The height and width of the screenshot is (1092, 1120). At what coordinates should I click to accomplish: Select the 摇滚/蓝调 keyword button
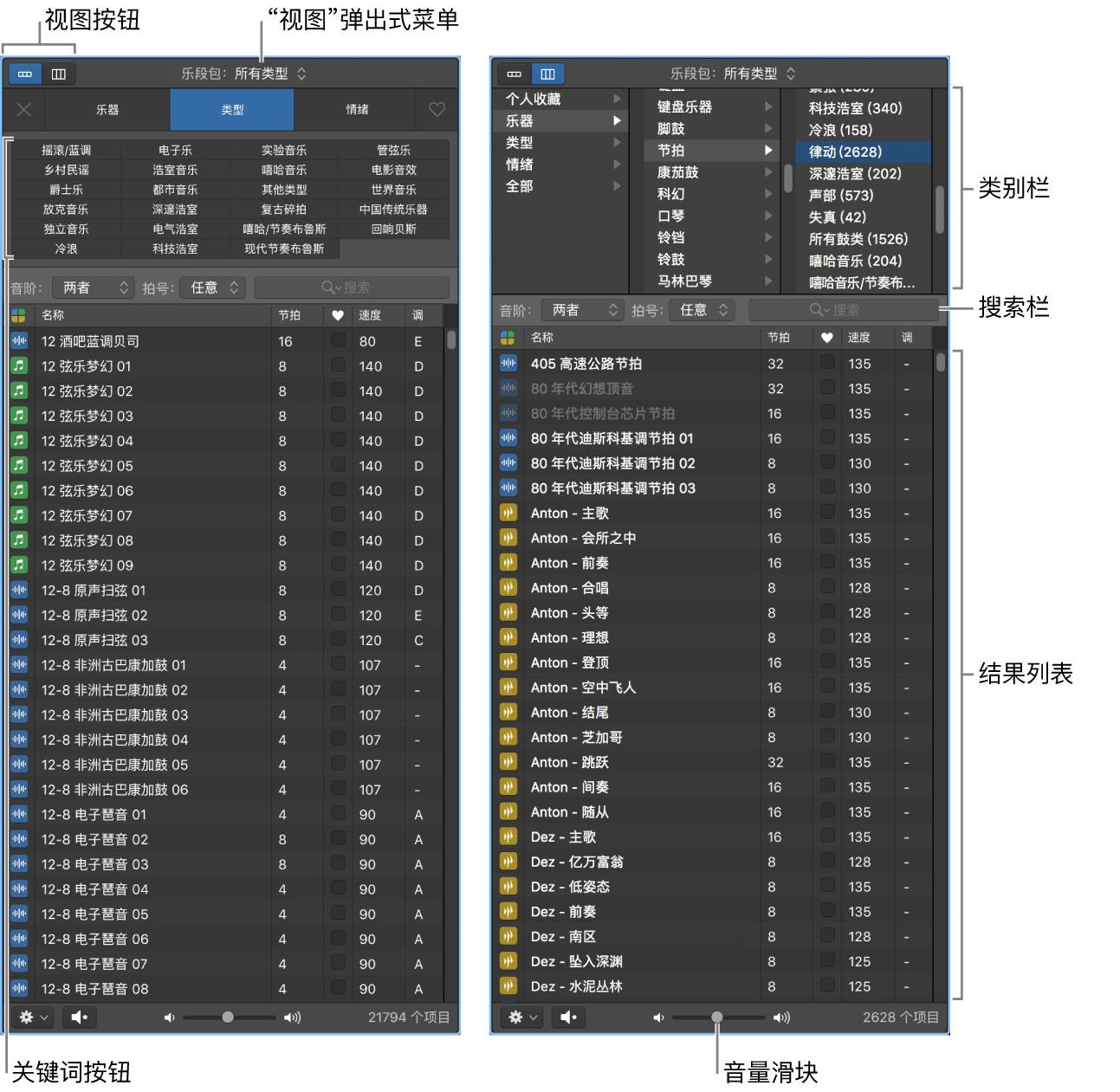tap(68, 150)
